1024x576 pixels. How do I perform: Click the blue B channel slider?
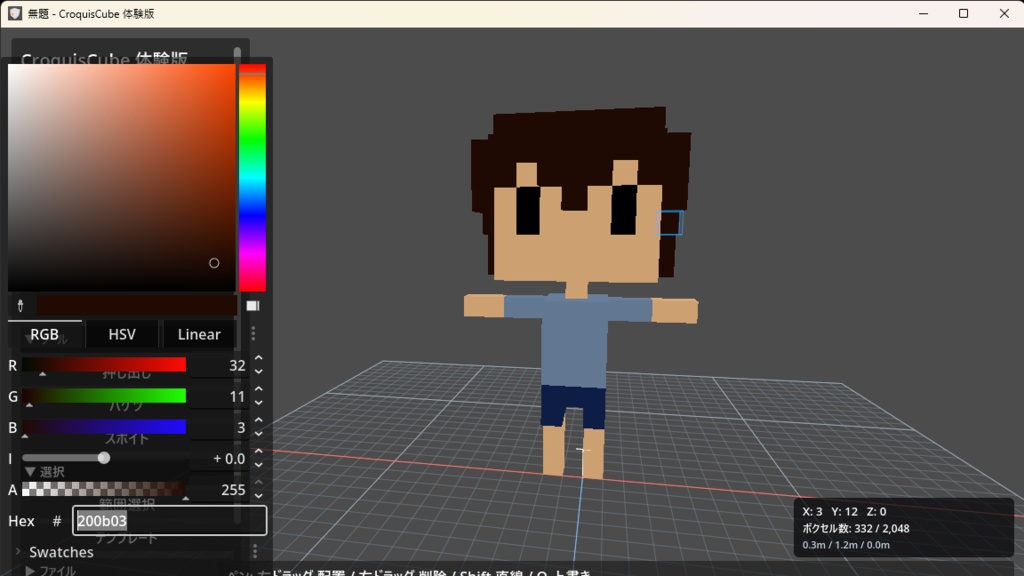[104, 427]
